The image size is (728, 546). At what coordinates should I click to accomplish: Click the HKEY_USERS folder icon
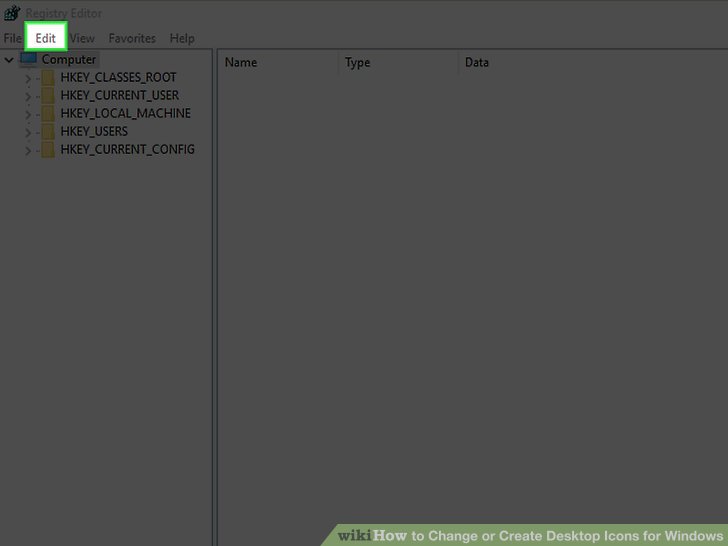pyautogui.click(x=48, y=132)
